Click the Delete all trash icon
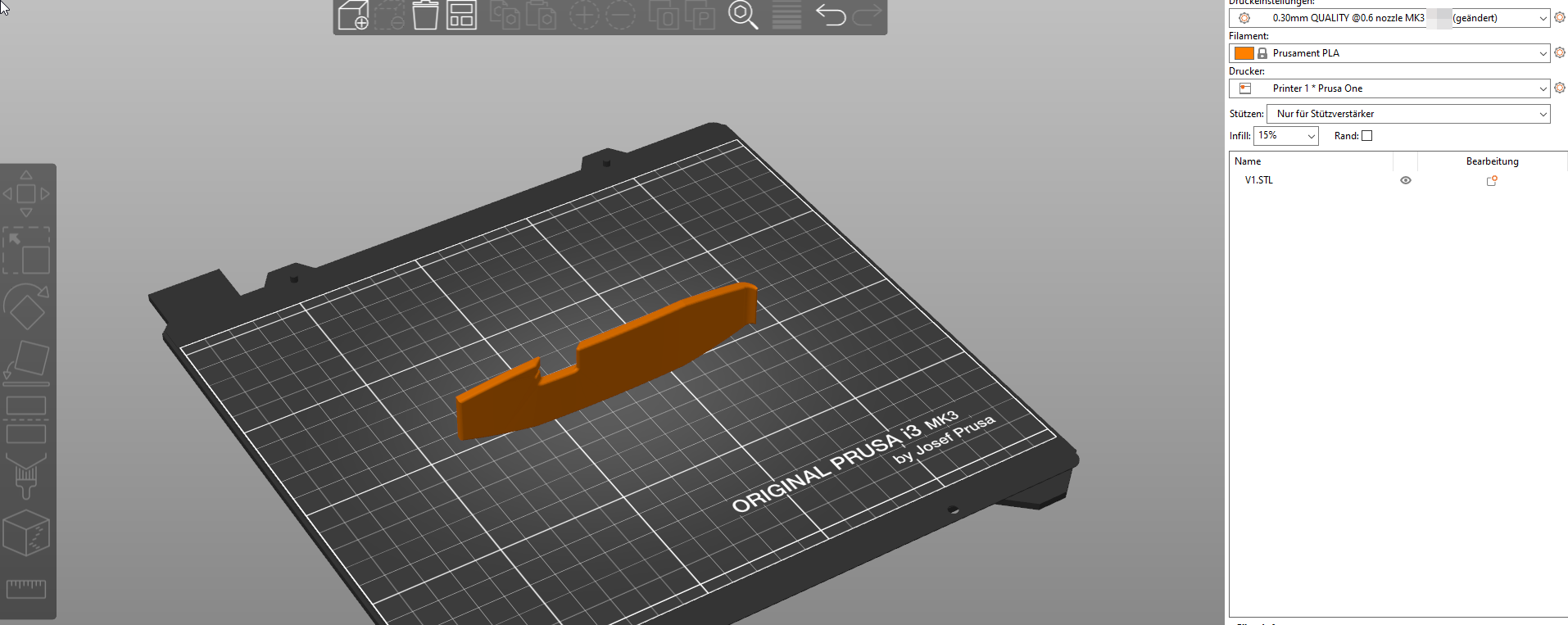Screen dimensions: 1568x625 click(x=425, y=15)
